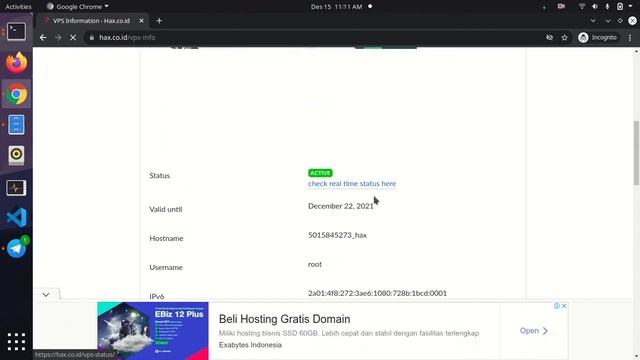
Task: Close the VPS Information tab
Action: click(141, 21)
